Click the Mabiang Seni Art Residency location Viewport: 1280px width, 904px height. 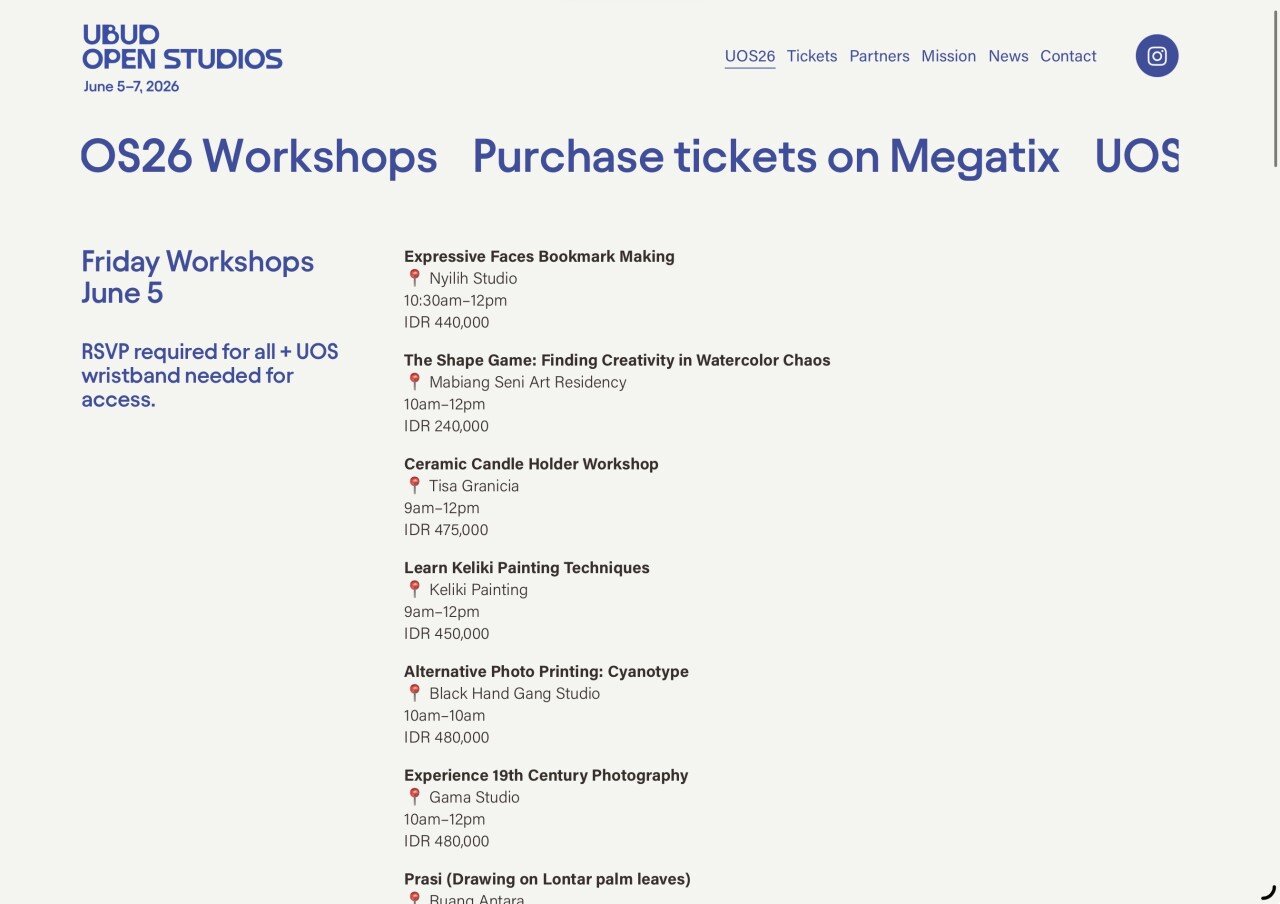click(528, 382)
